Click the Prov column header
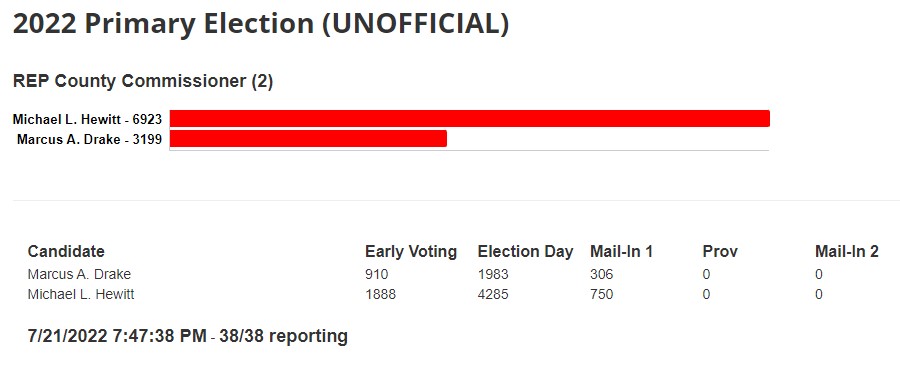This screenshot has height=376, width=900. (x=720, y=251)
